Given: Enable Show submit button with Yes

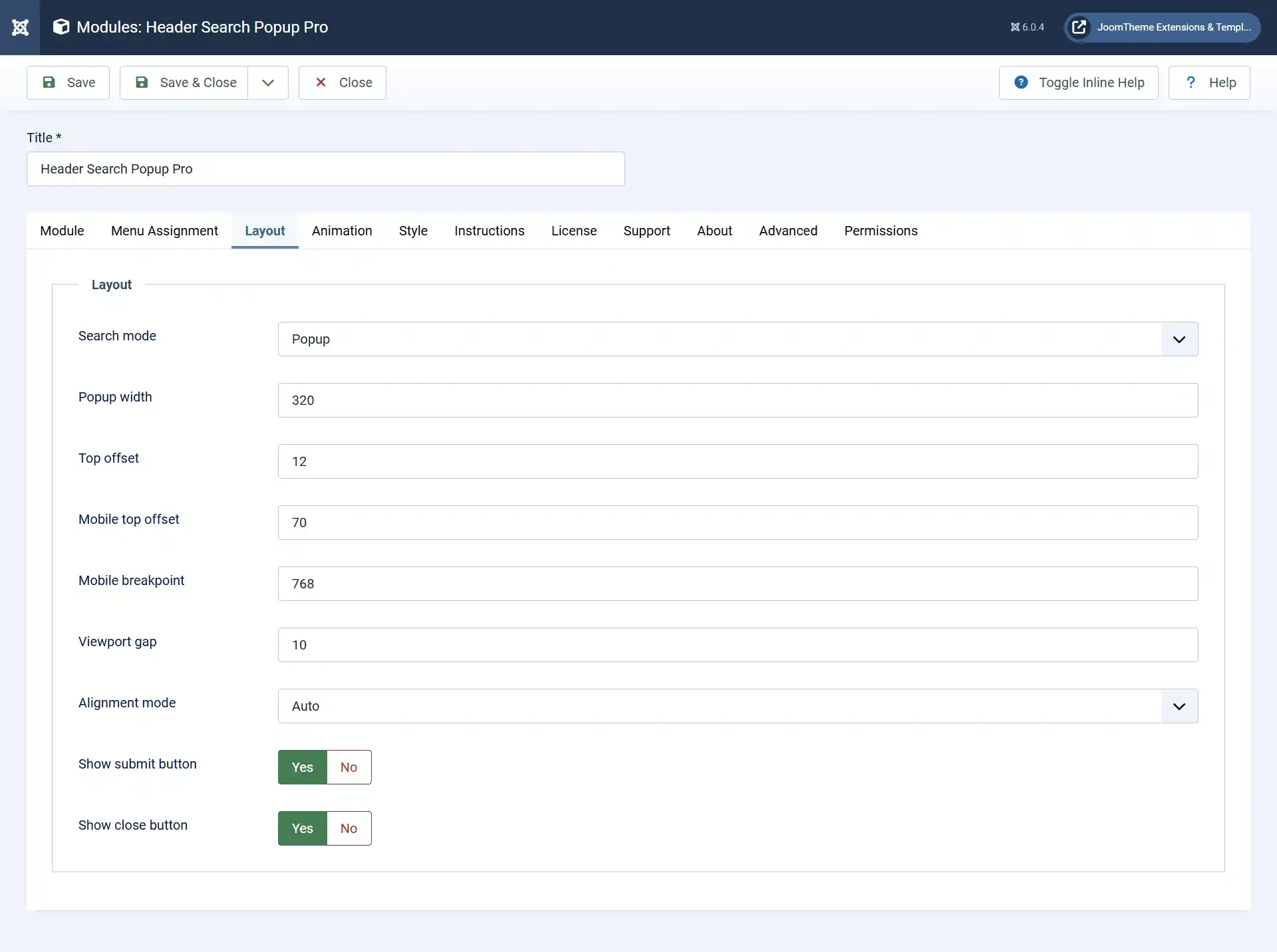Looking at the screenshot, I should [302, 767].
